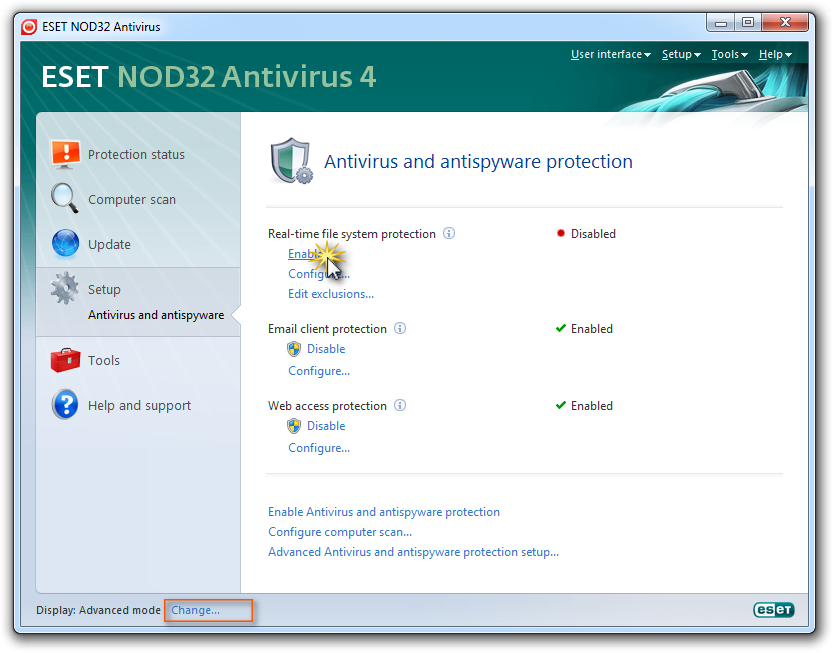
Task: Open the Antivirus and antispyware submenu item
Action: pos(156,315)
